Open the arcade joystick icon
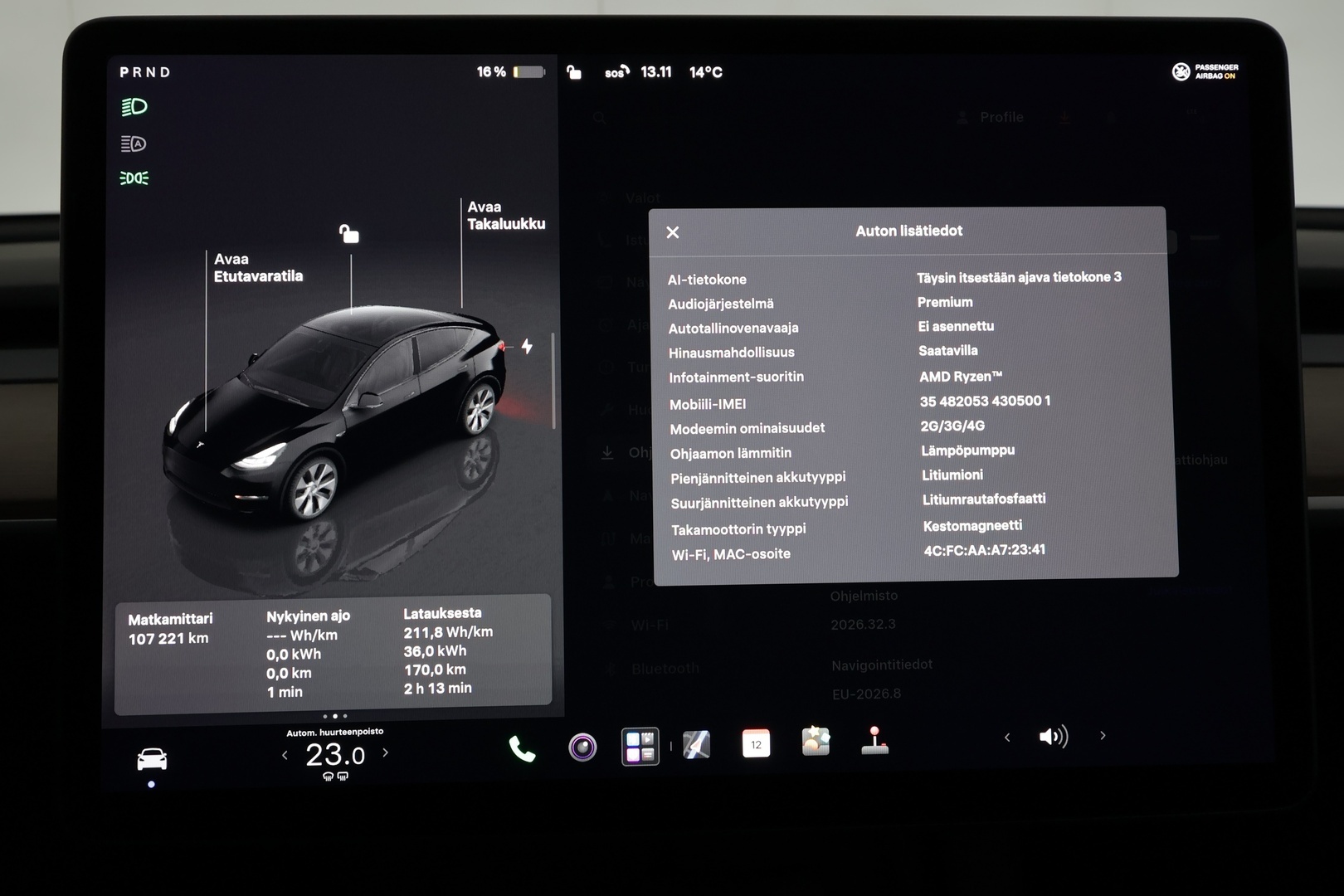 (874, 740)
